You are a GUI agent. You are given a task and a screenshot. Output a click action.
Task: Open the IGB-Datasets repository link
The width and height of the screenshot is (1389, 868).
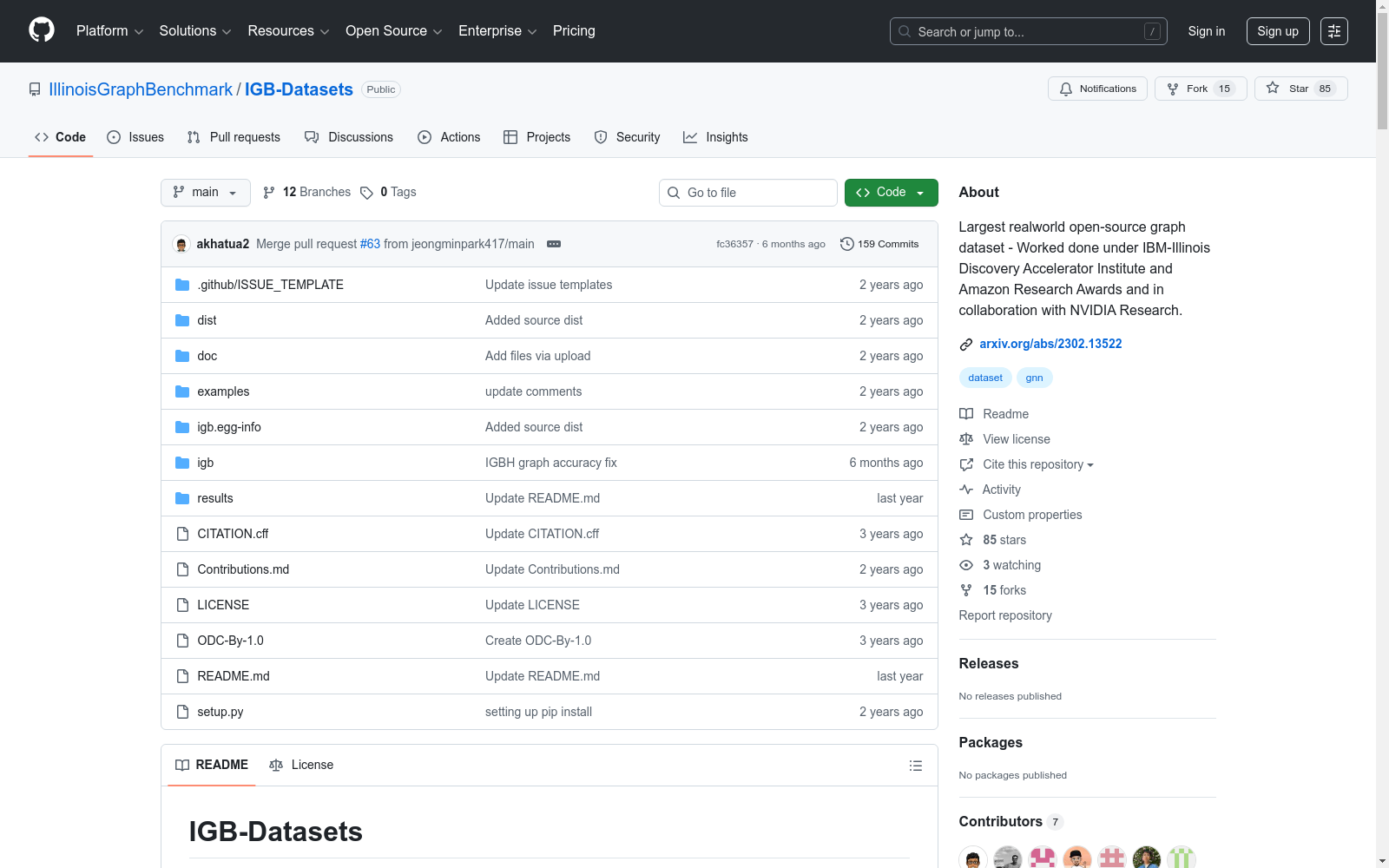click(299, 89)
